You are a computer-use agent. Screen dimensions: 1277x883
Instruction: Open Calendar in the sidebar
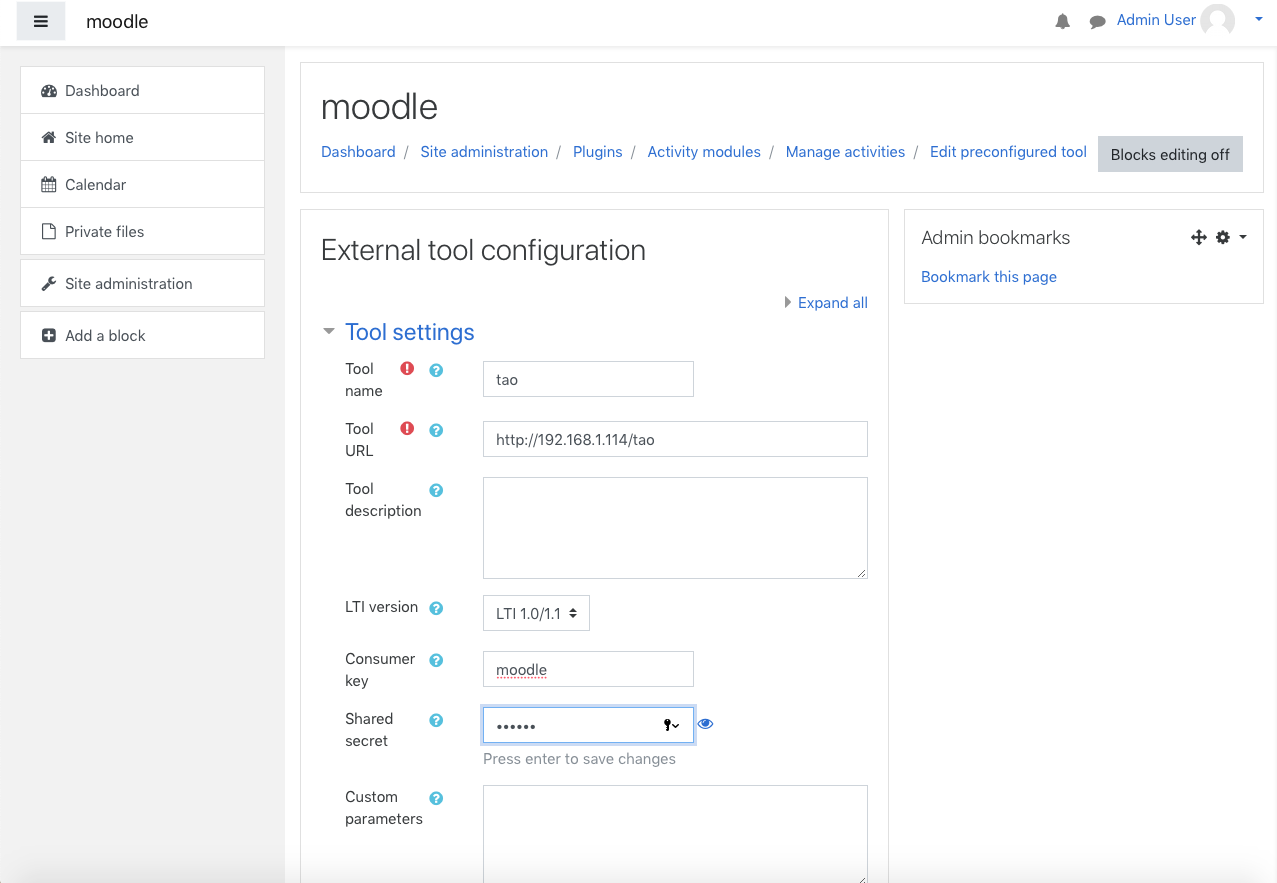[142, 184]
